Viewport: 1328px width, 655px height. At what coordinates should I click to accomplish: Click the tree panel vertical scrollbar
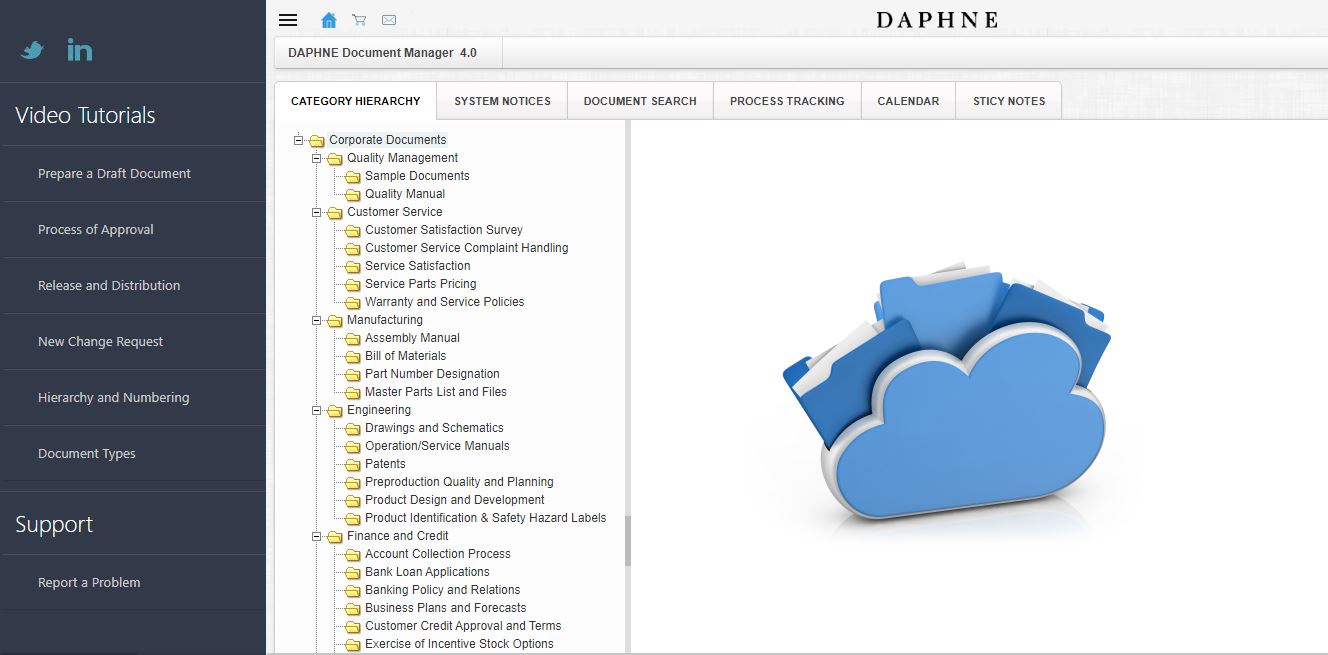(x=628, y=540)
